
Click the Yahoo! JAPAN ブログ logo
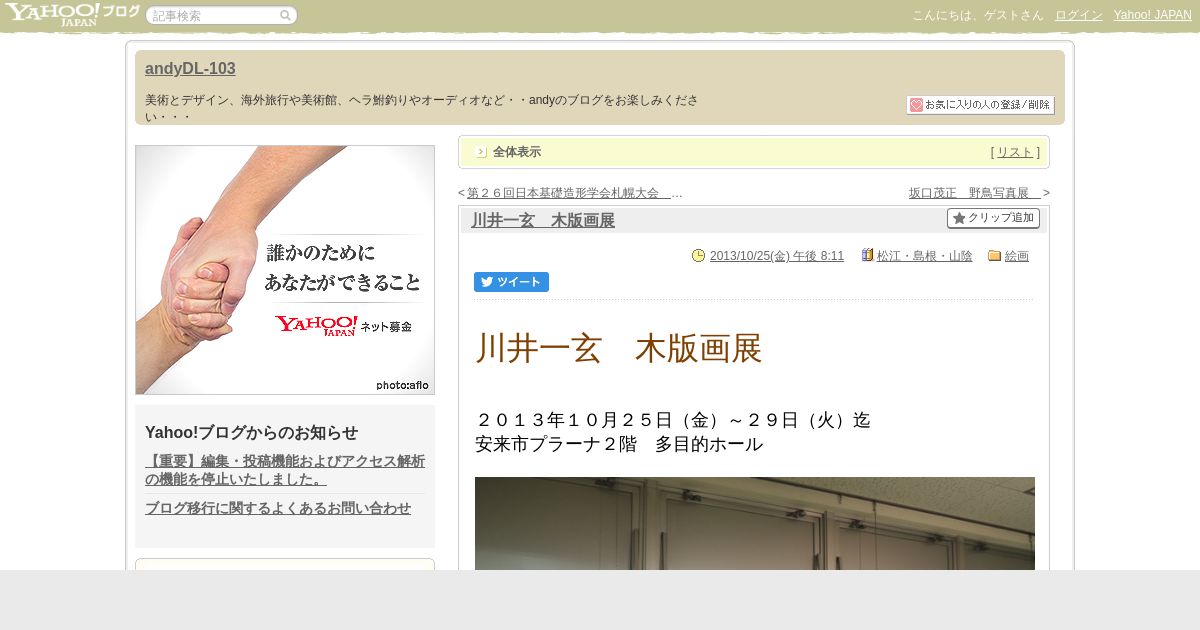pos(72,14)
